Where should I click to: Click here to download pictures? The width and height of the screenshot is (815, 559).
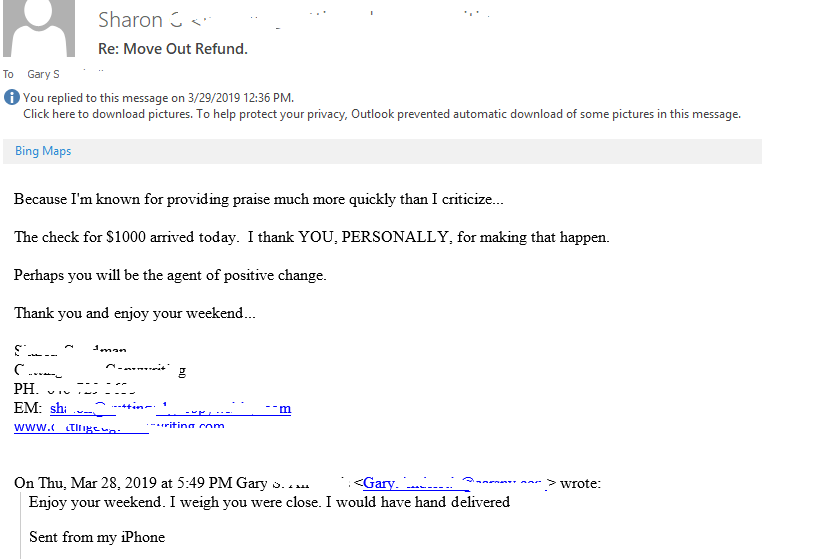(x=107, y=114)
